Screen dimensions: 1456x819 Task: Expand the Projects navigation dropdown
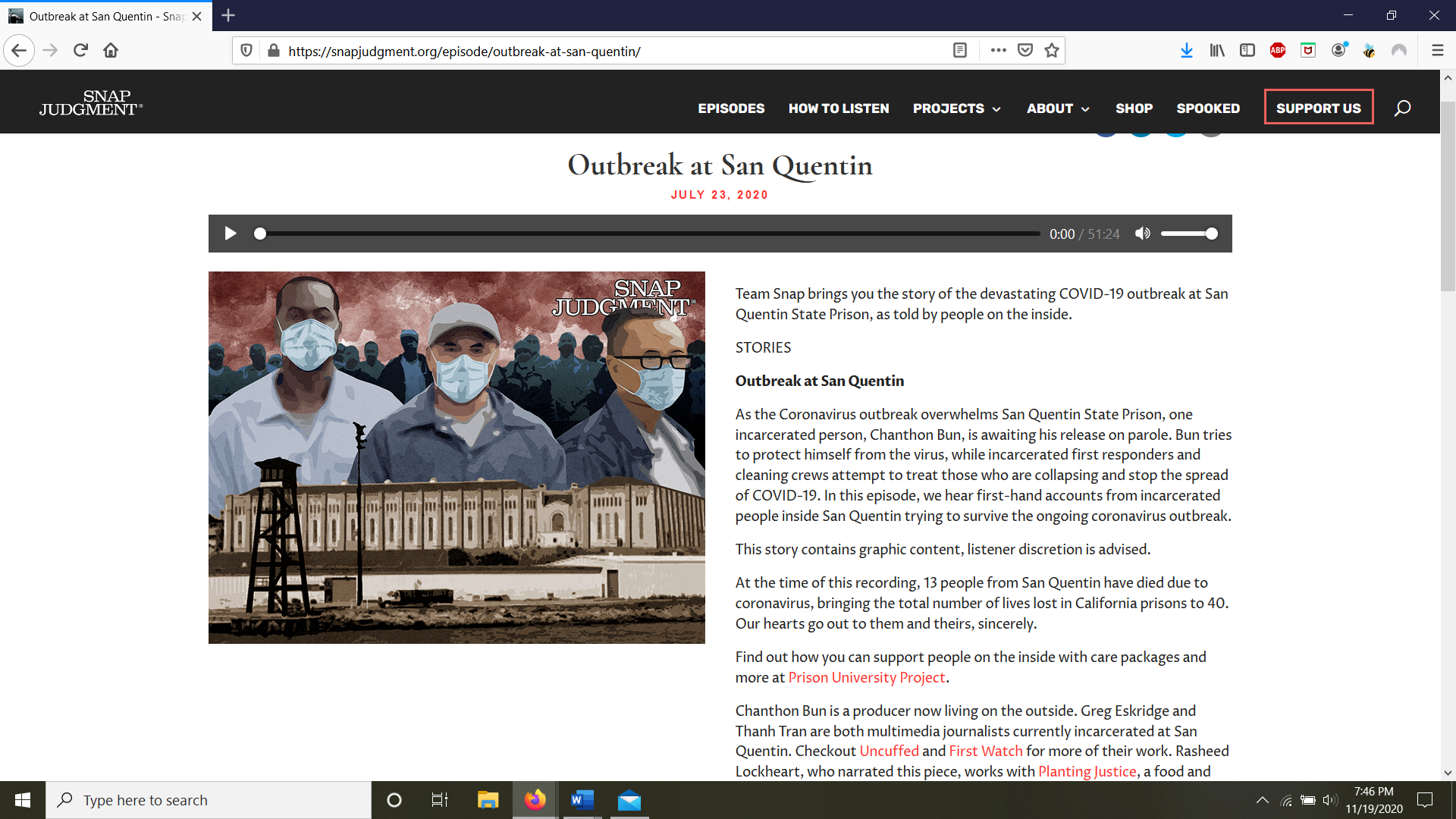[956, 108]
